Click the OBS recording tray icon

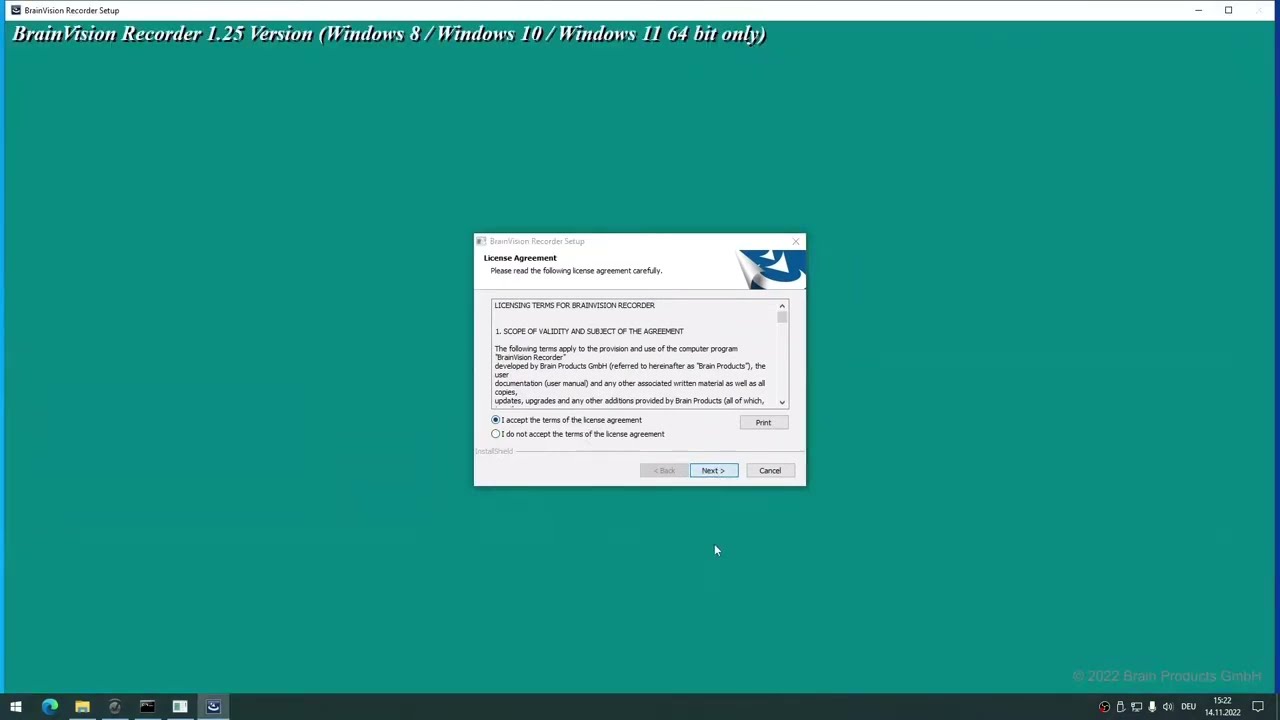click(x=1104, y=707)
